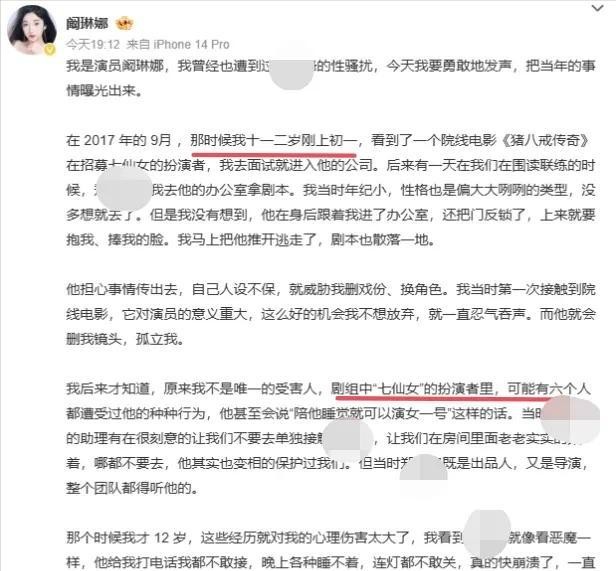Open the poster's profile avatar photo

[31, 30]
